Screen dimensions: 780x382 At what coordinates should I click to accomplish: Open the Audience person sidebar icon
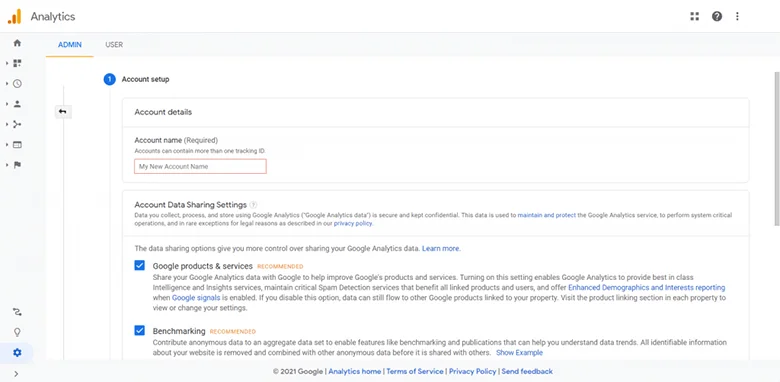[17, 104]
